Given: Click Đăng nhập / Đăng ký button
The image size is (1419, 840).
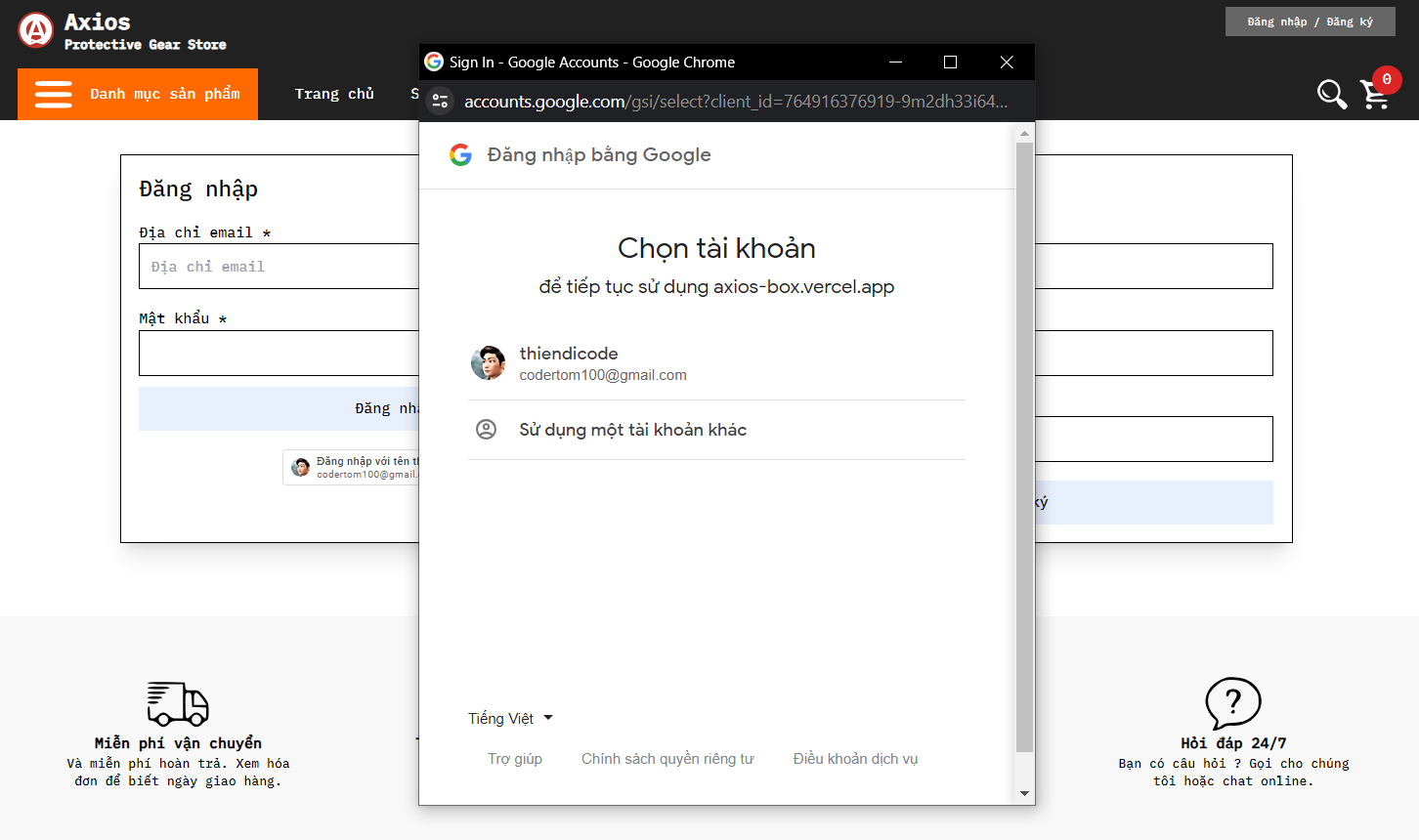Looking at the screenshot, I should click(x=1310, y=21).
